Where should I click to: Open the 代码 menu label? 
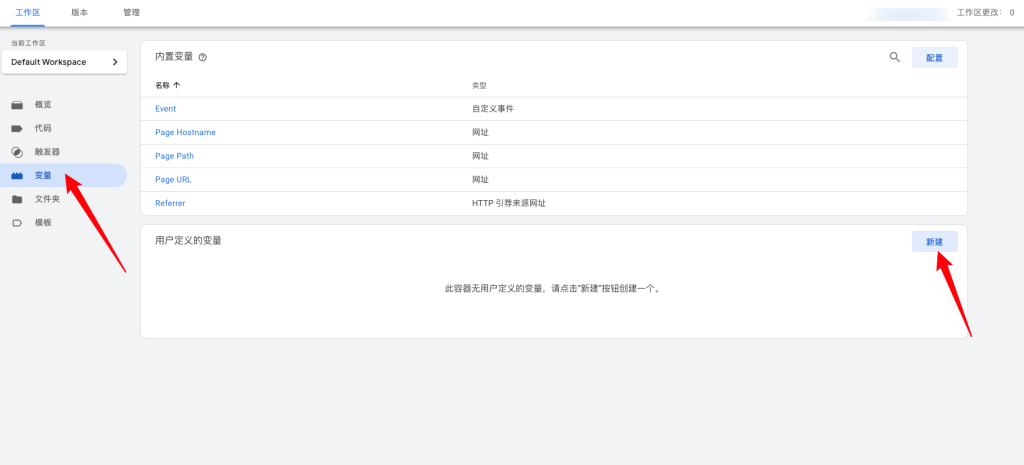43,128
